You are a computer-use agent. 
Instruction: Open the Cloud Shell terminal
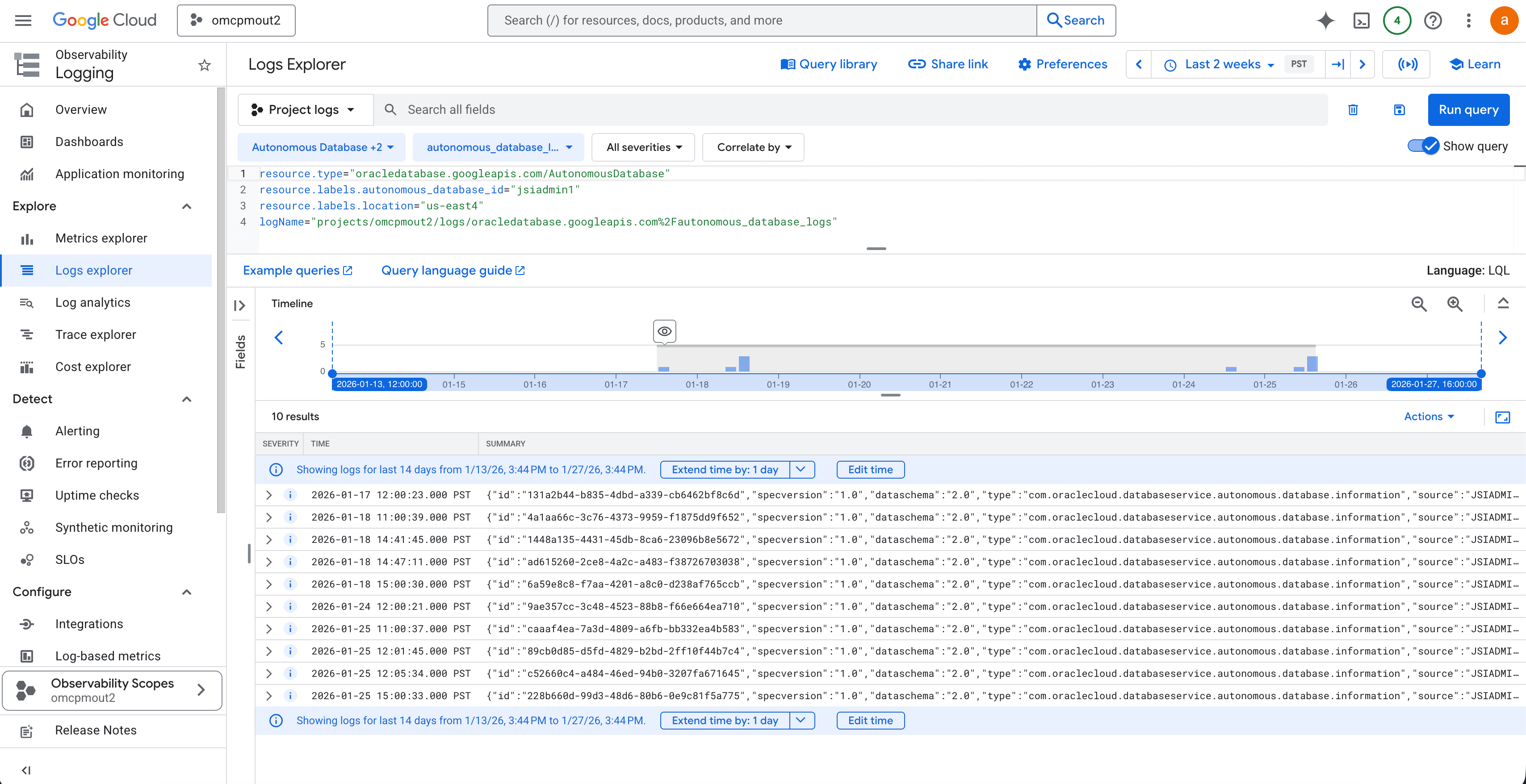1362,20
